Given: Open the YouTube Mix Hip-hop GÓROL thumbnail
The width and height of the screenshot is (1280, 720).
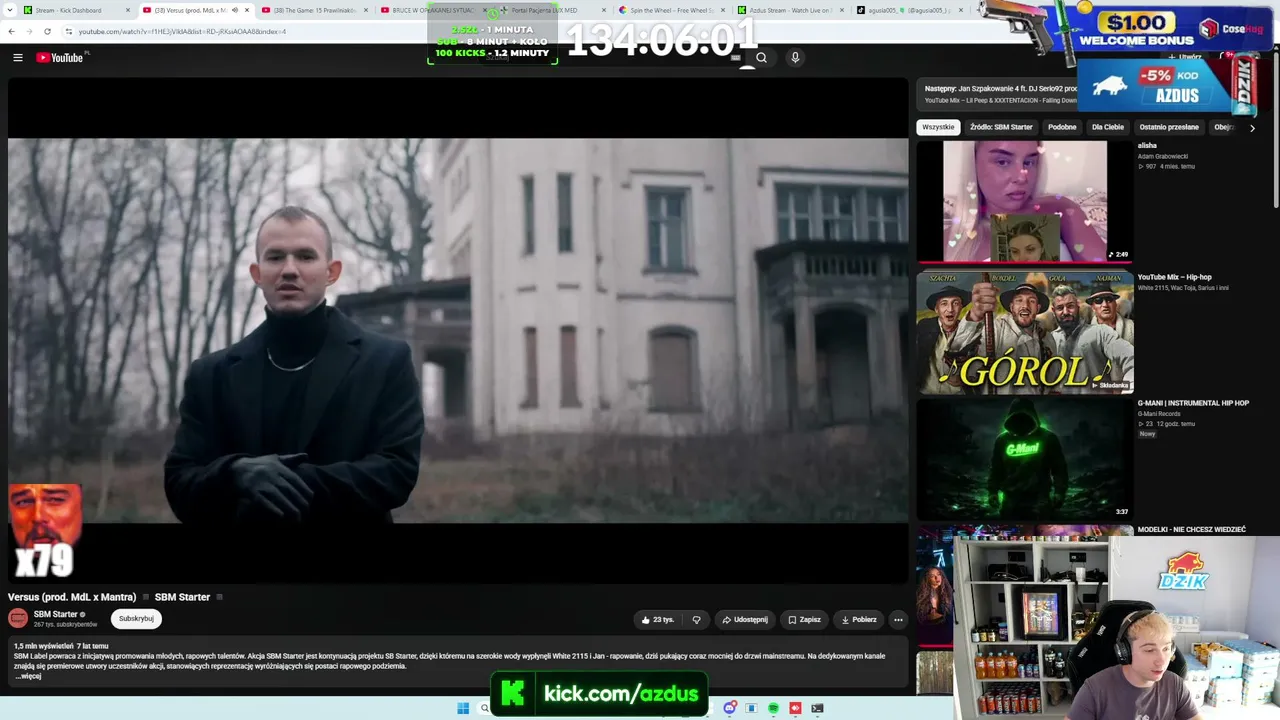Looking at the screenshot, I should (x=1025, y=333).
